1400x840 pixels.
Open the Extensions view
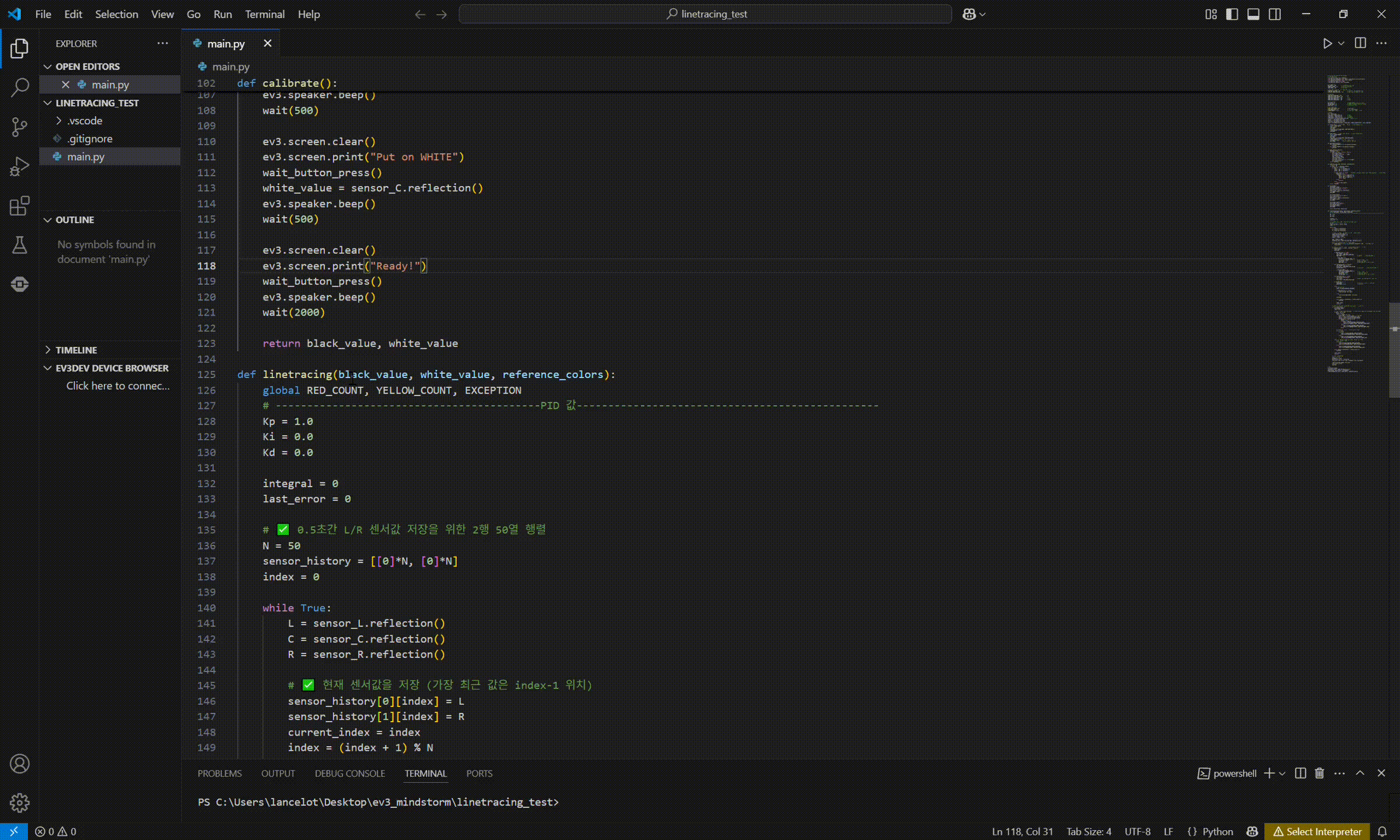(19, 205)
